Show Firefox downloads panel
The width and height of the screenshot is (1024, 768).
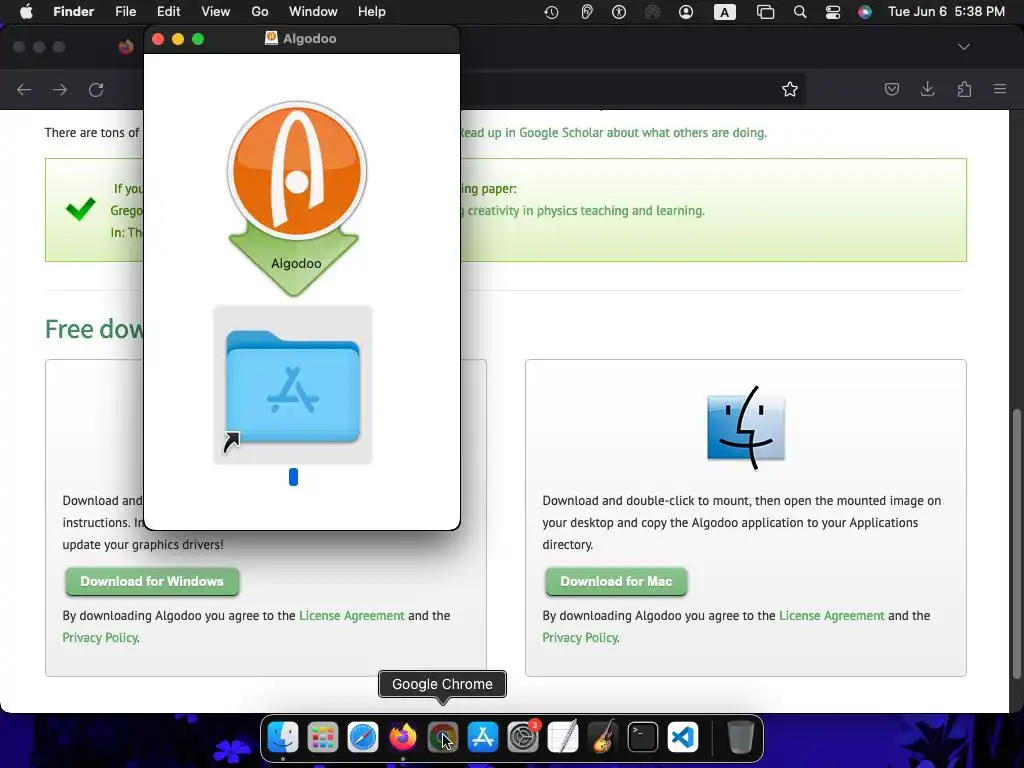pos(927,89)
